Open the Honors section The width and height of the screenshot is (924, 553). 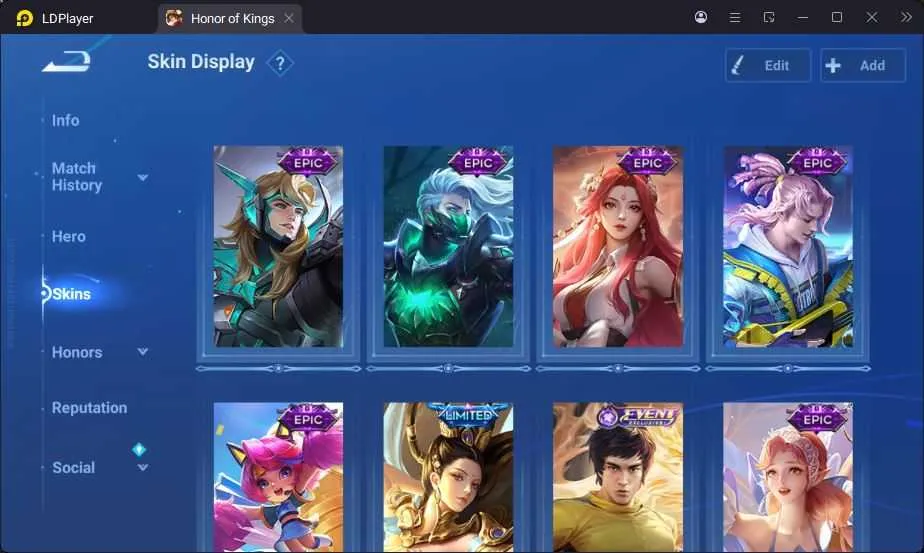point(77,352)
